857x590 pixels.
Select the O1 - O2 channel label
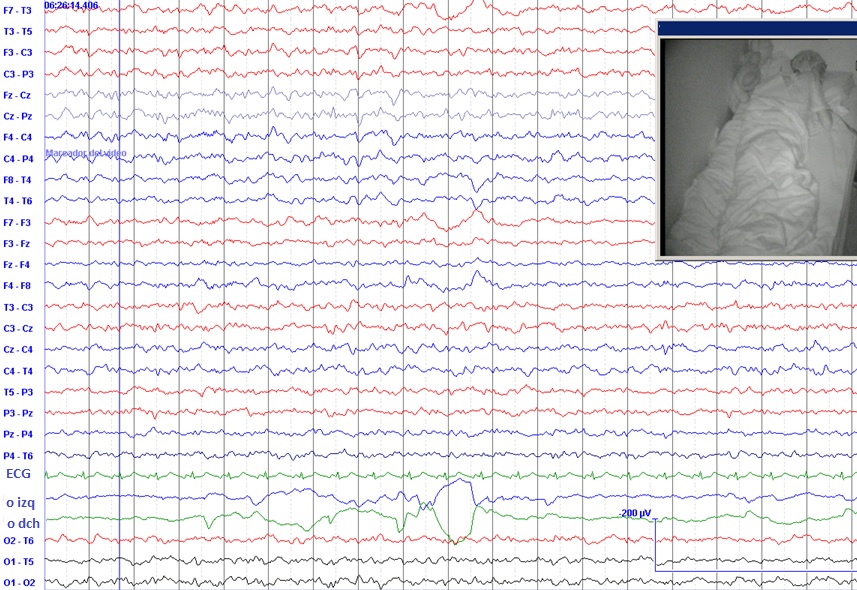click(17, 583)
